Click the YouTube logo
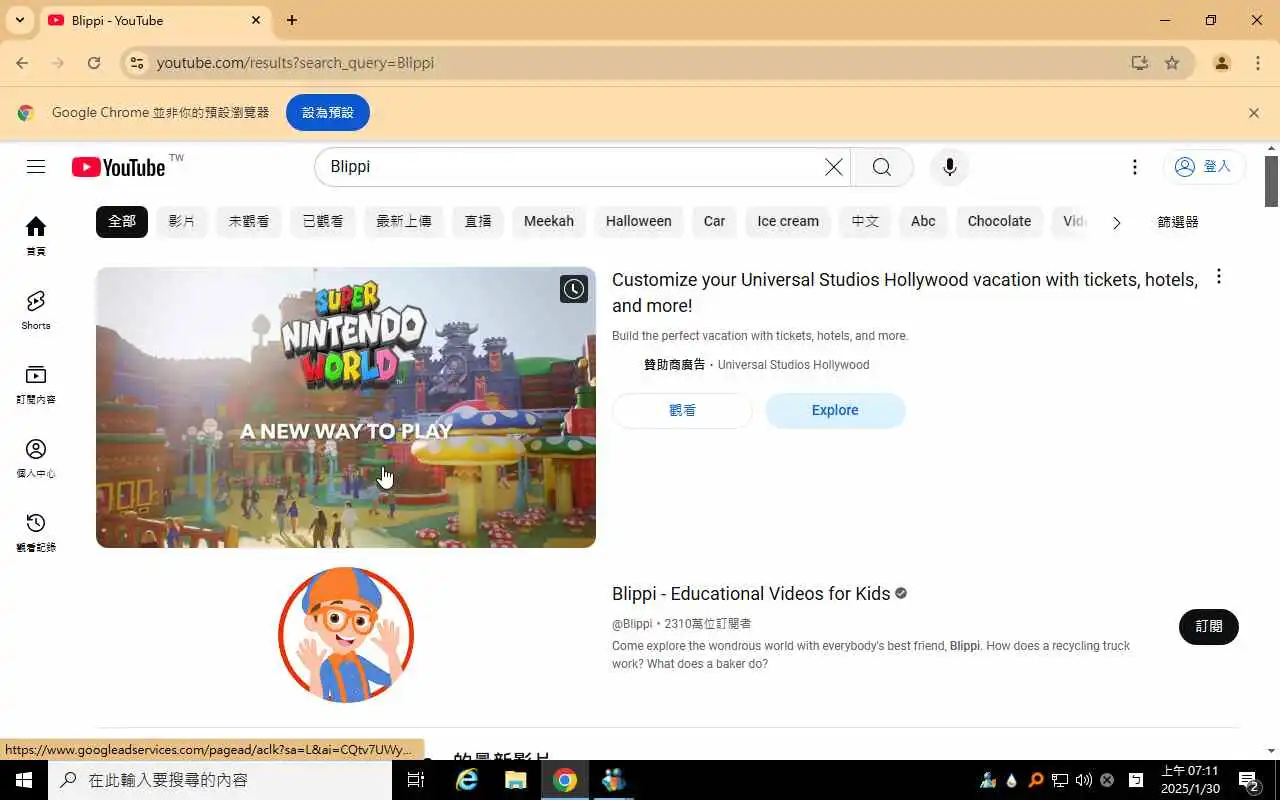The height and width of the screenshot is (800, 1280). pyautogui.click(x=119, y=167)
